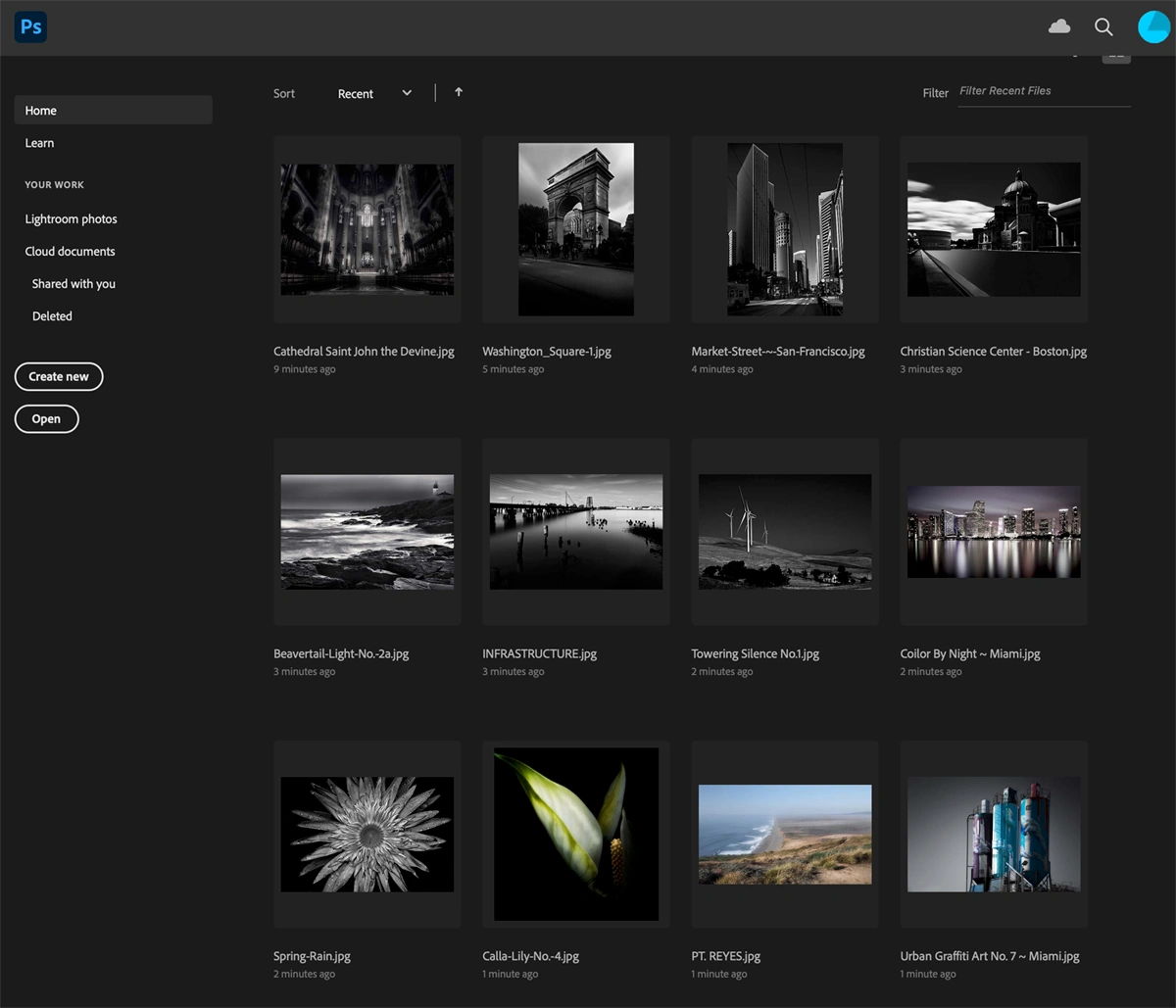Screen dimensions: 1176x1008
Task: Click the Photoshop Ps logo icon
Action: (30, 27)
